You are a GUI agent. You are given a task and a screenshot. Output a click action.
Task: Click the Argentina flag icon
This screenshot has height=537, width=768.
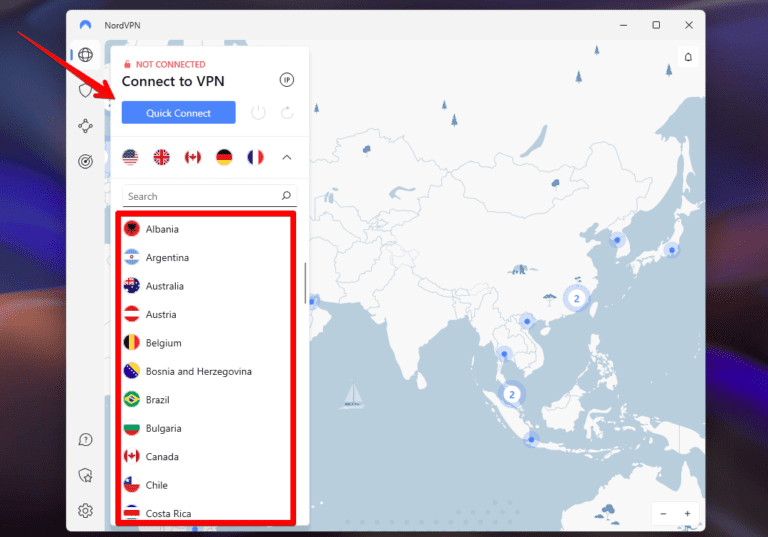point(131,257)
